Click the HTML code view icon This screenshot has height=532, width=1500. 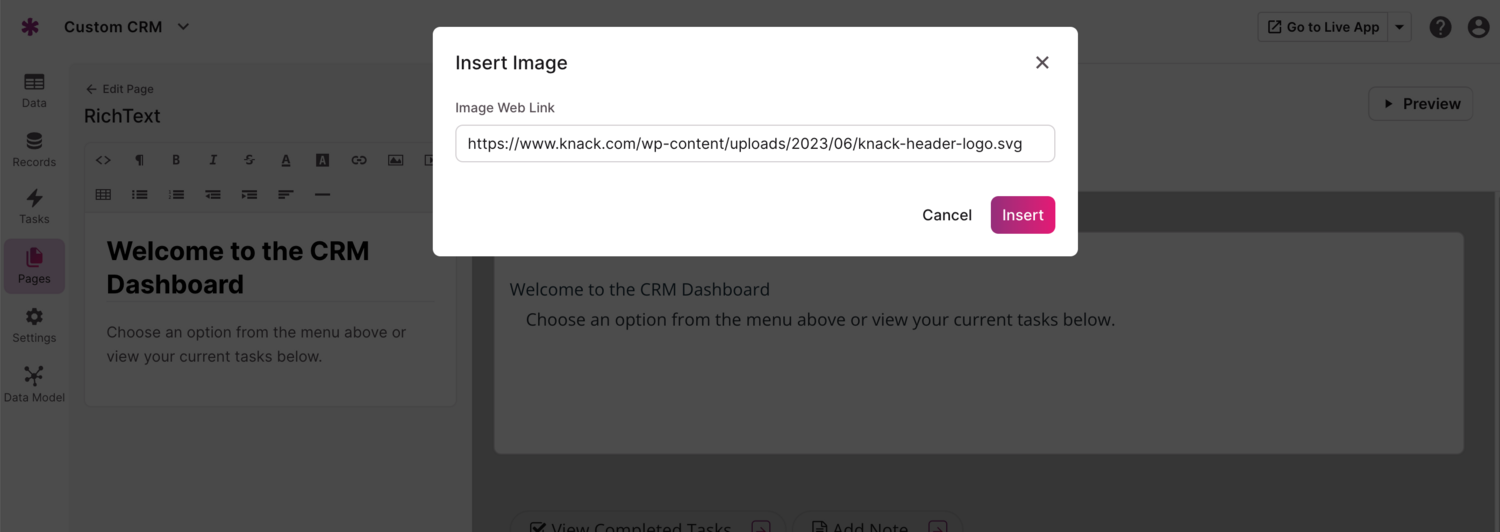point(103,160)
